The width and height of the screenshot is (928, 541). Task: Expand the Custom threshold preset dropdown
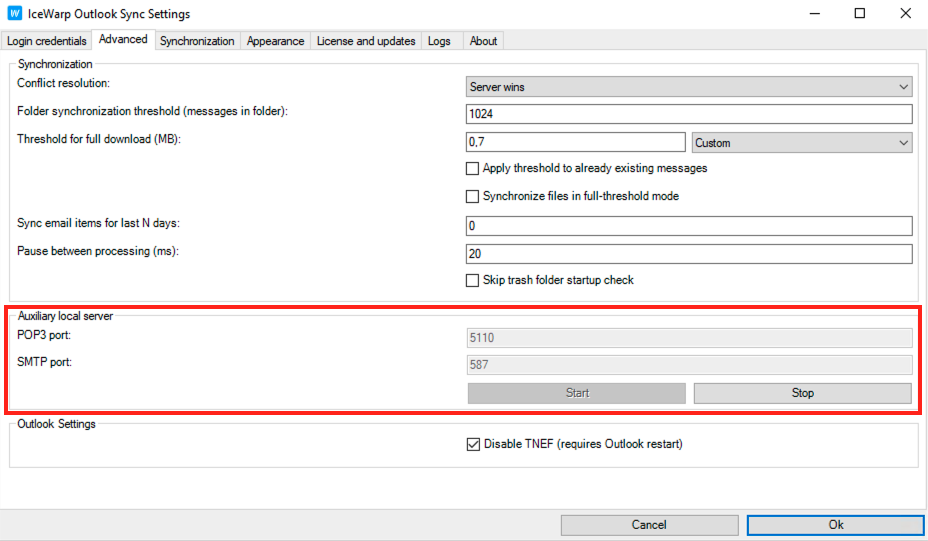pyautogui.click(x=802, y=143)
